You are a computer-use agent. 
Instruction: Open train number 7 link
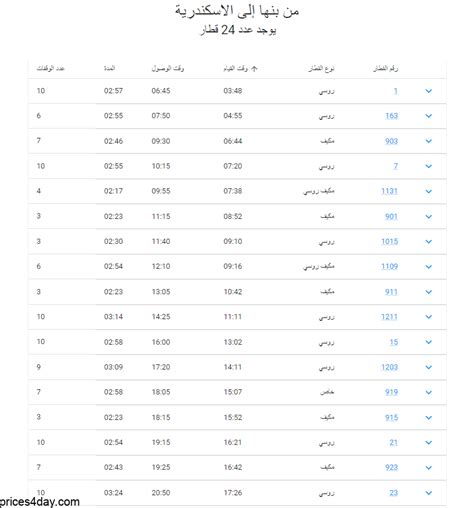[x=396, y=166]
